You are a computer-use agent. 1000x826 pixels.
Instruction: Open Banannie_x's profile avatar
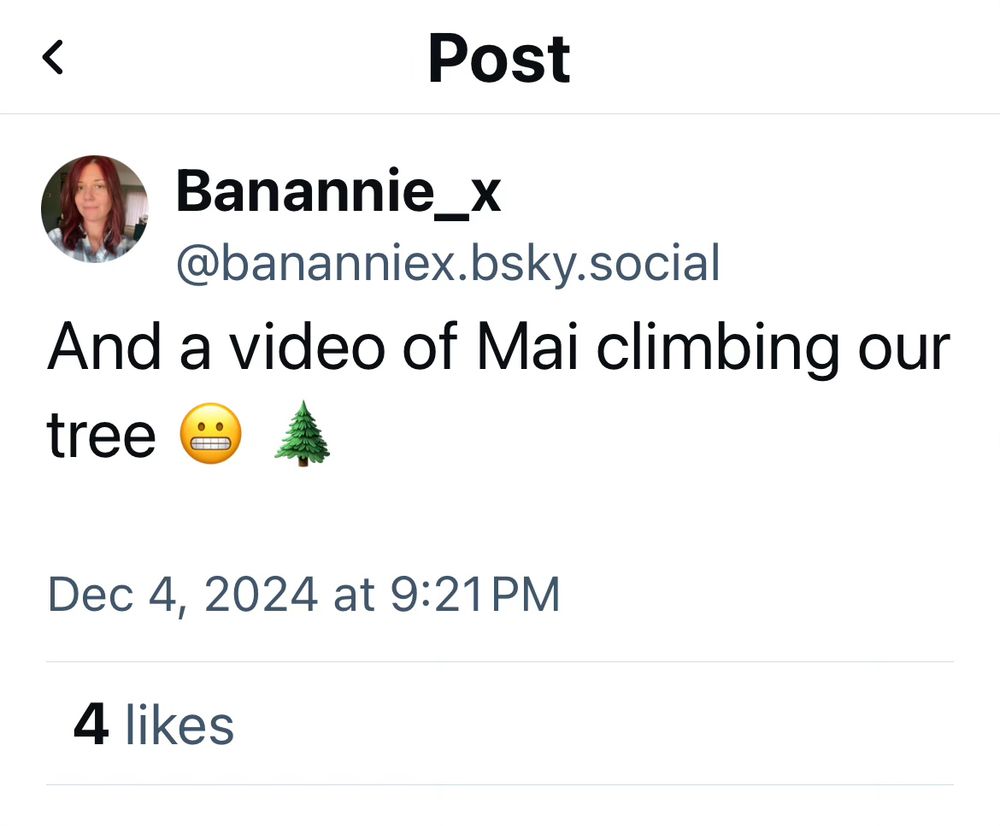[x=94, y=209]
